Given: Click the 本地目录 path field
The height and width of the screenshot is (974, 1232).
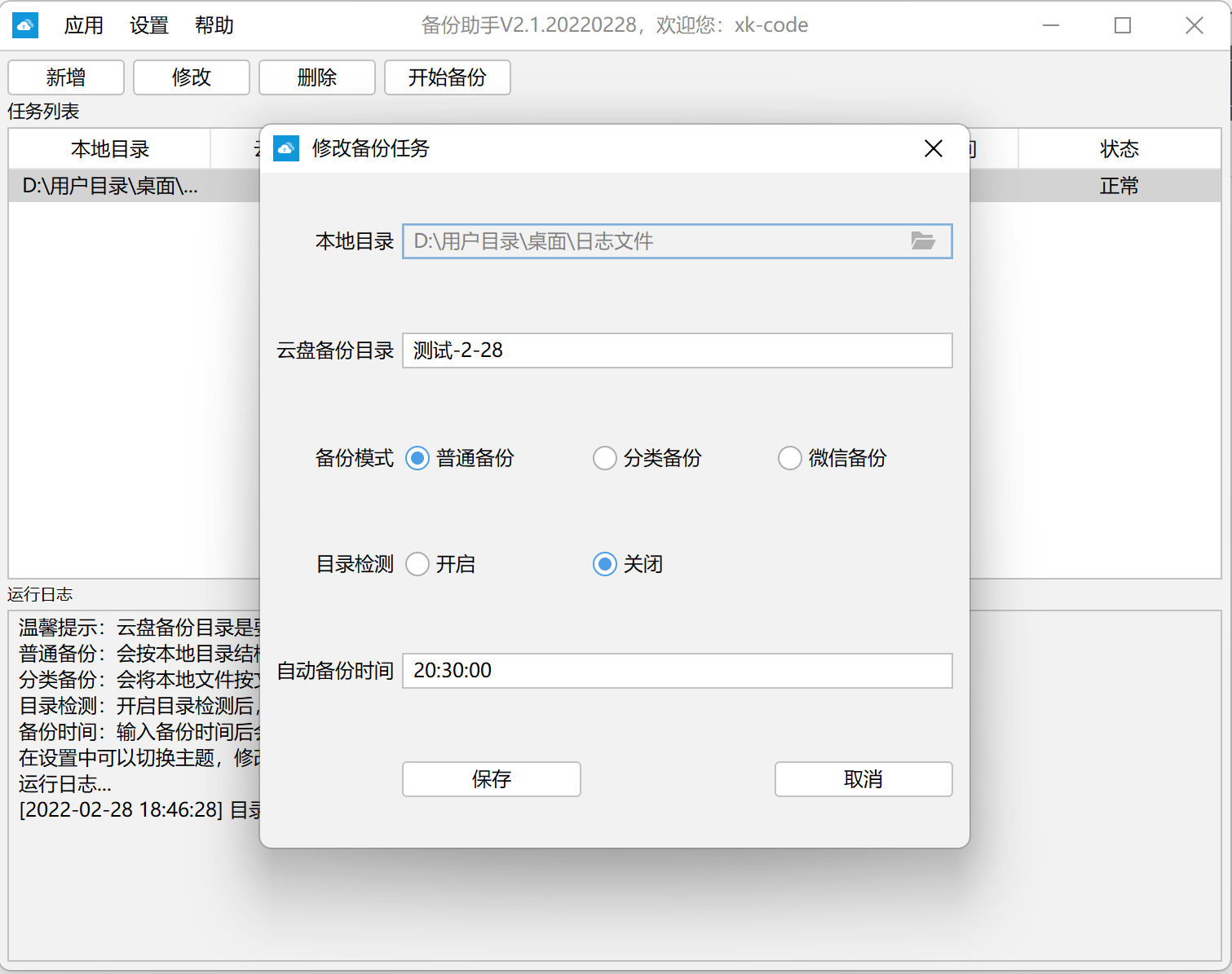Looking at the screenshot, I should (678, 241).
